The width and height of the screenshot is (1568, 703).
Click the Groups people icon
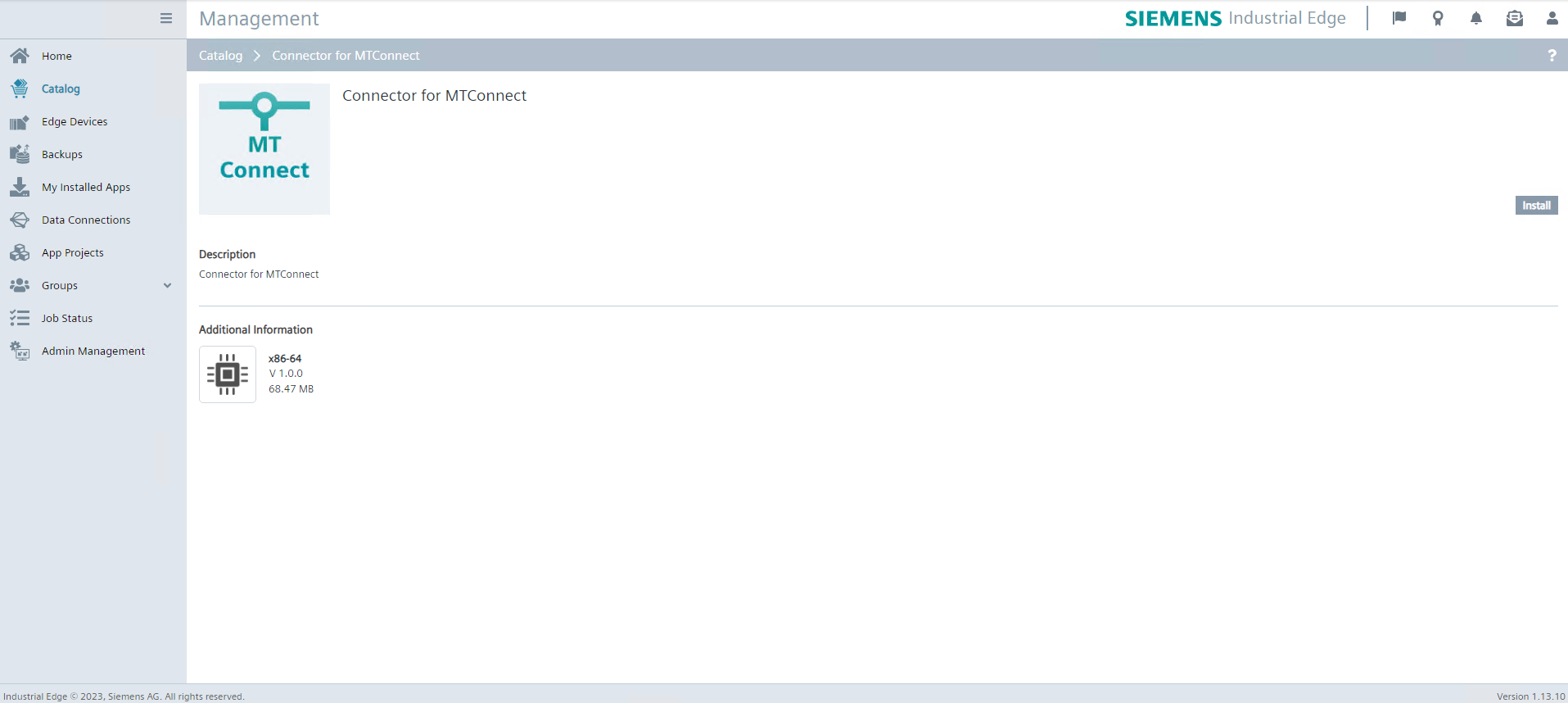[20, 285]
